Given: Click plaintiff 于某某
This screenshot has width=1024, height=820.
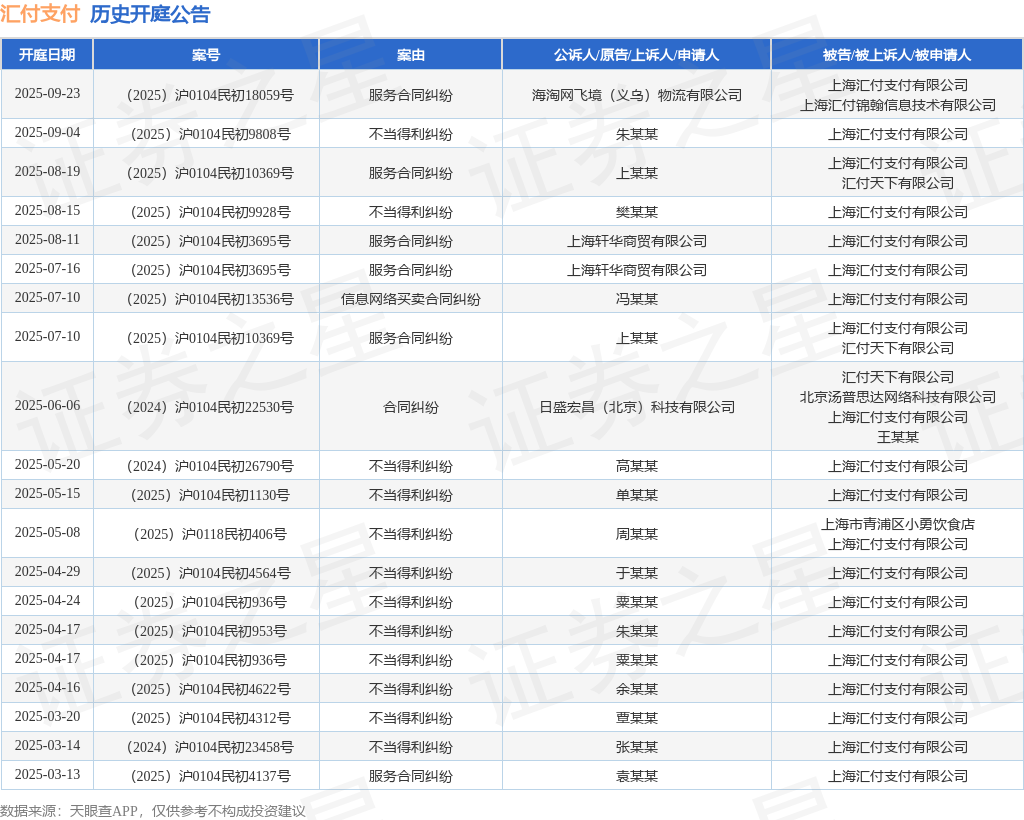Looking at the screenshot, I should click(x=637, y=573).
